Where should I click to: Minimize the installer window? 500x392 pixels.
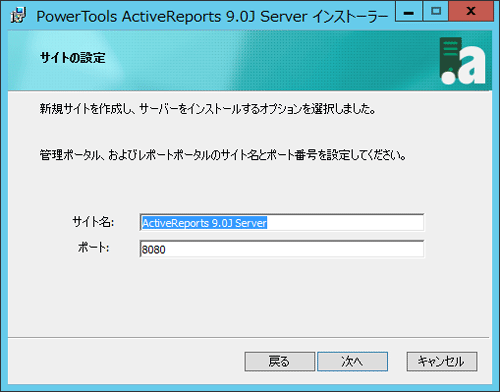409,12
